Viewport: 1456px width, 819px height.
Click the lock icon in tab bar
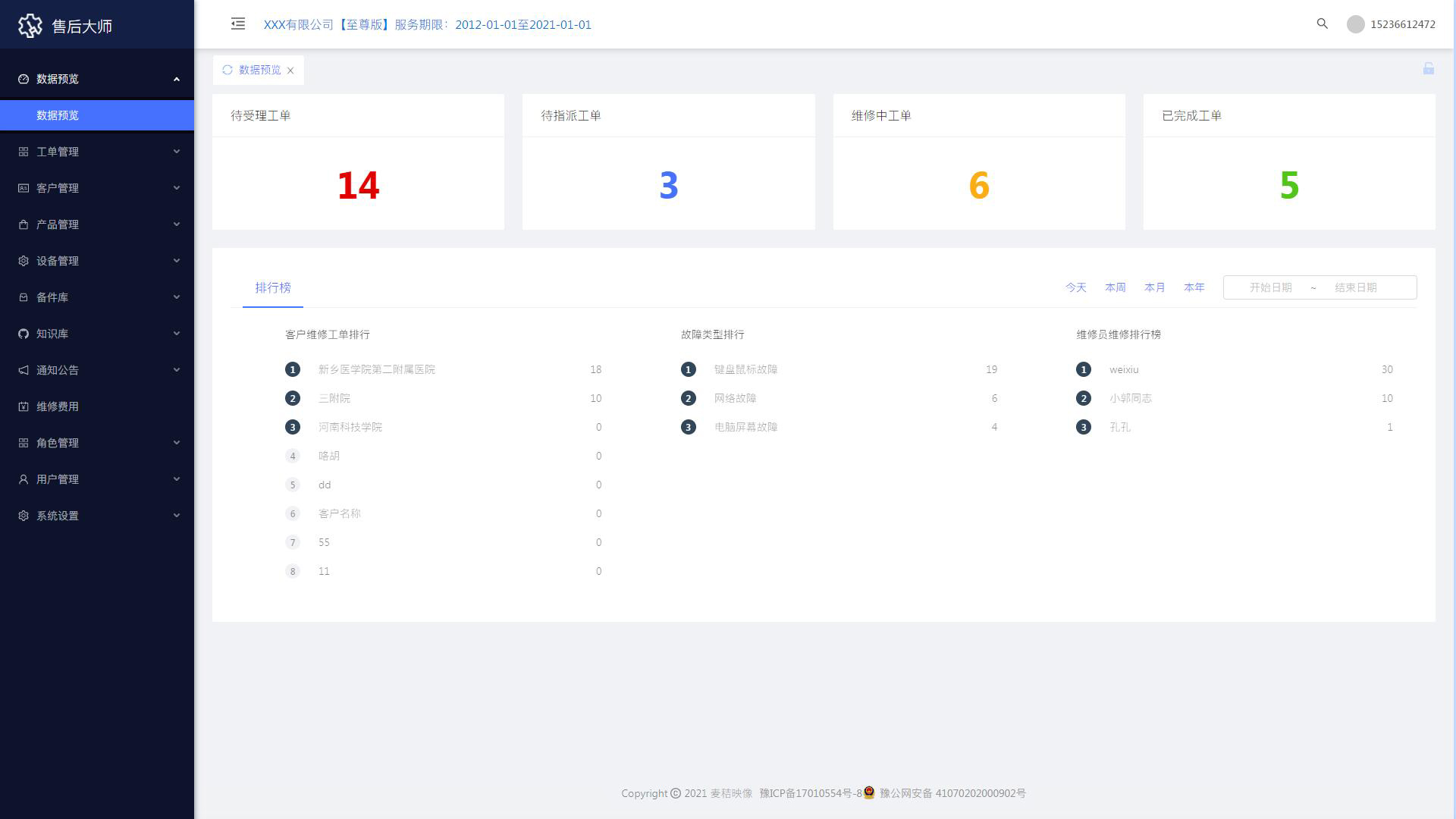point(1429,69)
